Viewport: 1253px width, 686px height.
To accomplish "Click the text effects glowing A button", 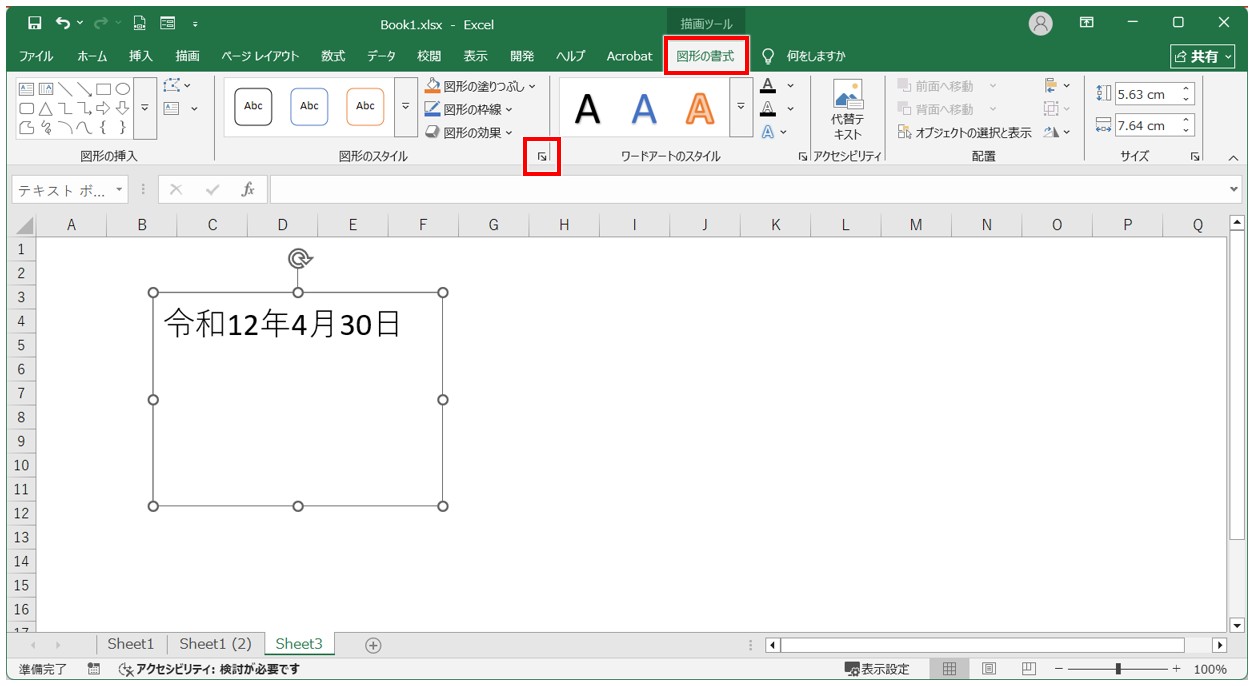I will [x=768, y=132].
